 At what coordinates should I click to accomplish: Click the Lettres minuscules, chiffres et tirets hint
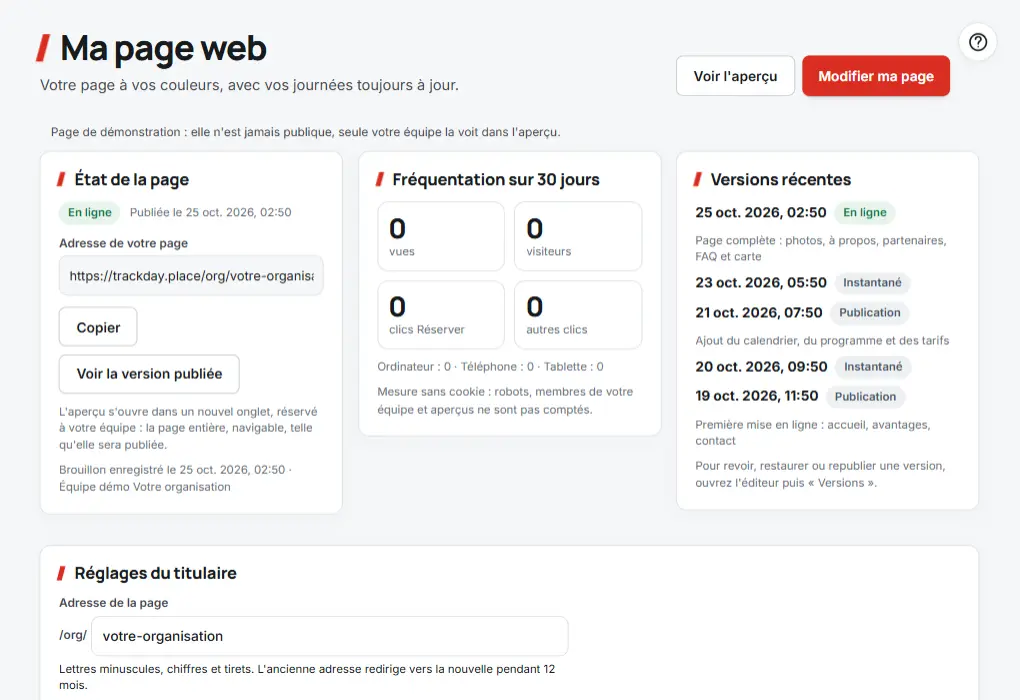coord(307,677)
